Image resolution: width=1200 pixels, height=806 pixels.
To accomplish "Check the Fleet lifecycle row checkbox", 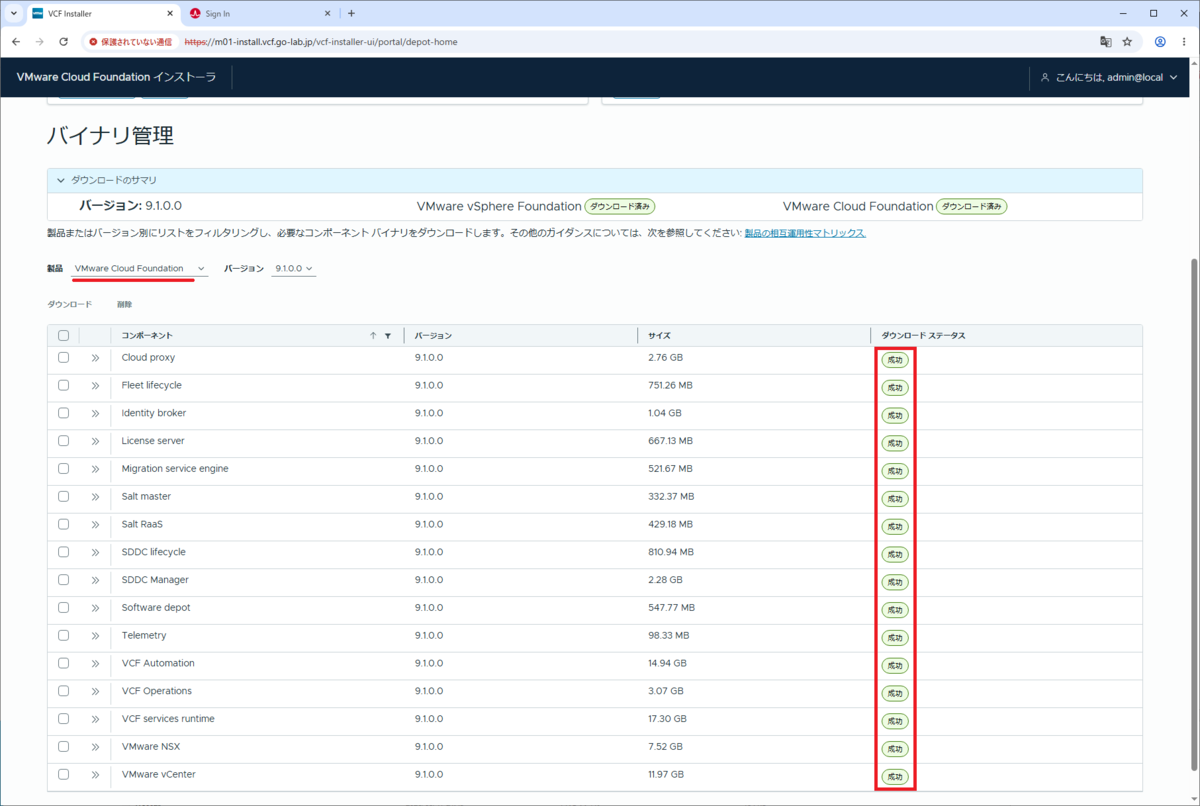I will tap(64, 385).
